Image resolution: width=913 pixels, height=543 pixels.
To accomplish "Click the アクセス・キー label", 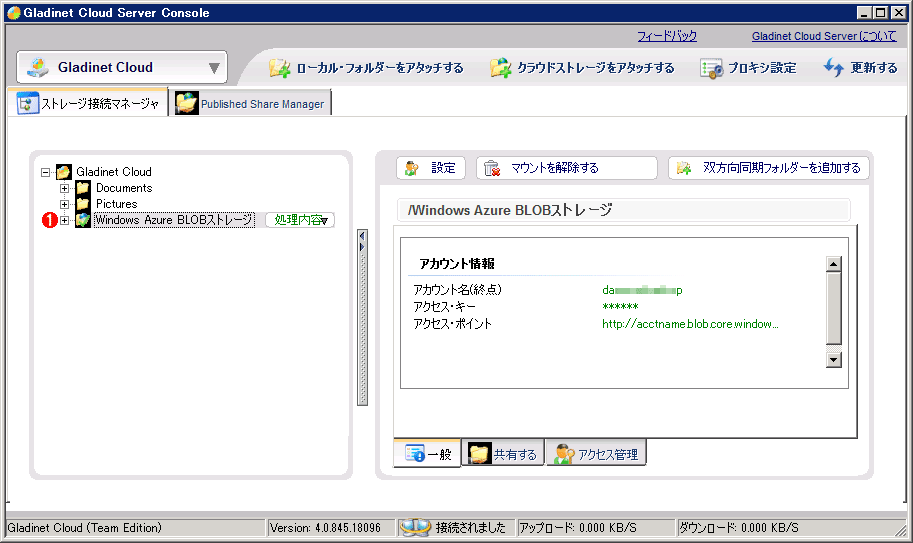I will click(444, 307).
